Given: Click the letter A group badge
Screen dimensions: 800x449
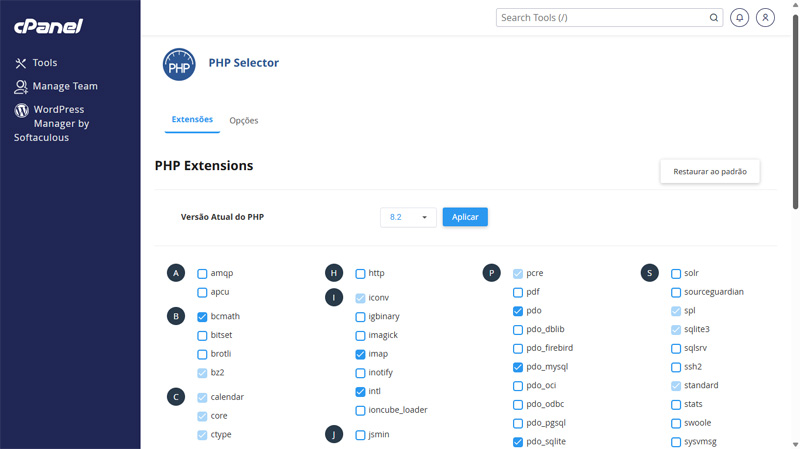Looking at the screenshot, I should [176, 273].
